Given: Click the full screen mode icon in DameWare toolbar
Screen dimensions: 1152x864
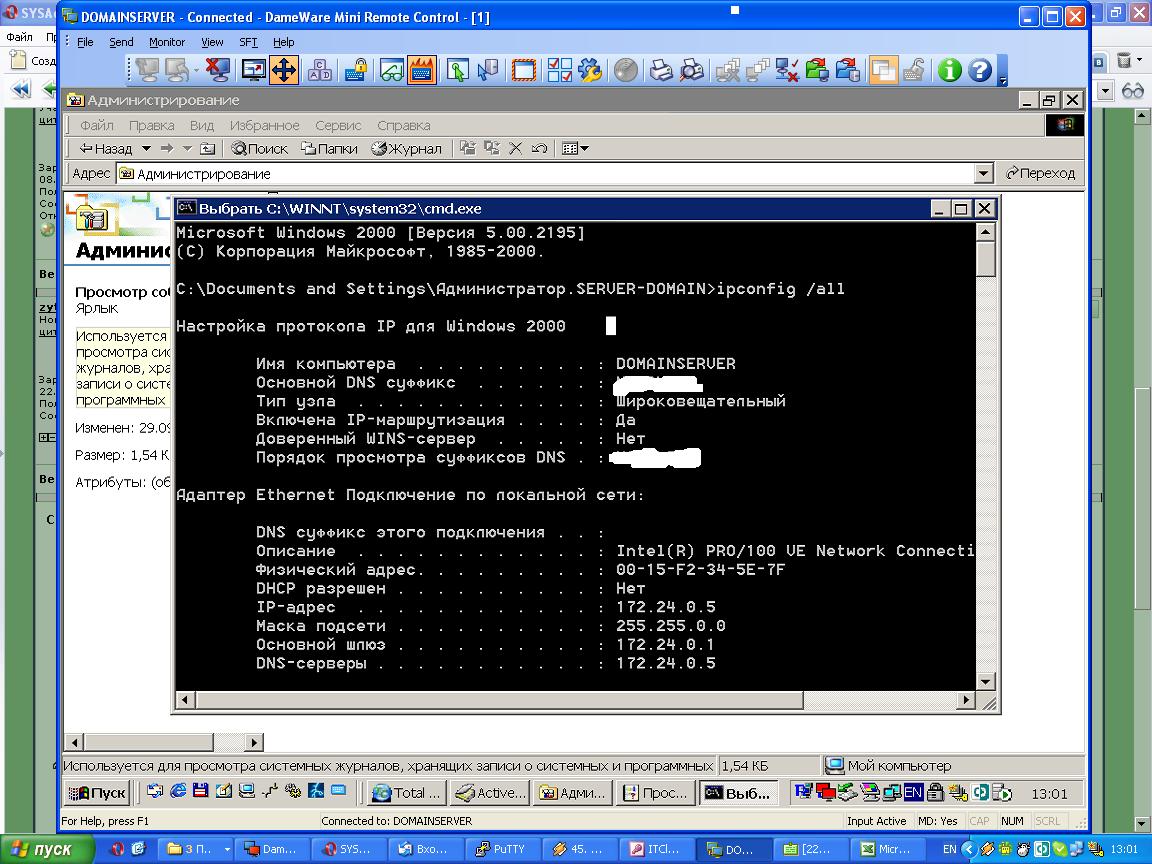Looking at the screenshot, I should click(x=253, y=71).
